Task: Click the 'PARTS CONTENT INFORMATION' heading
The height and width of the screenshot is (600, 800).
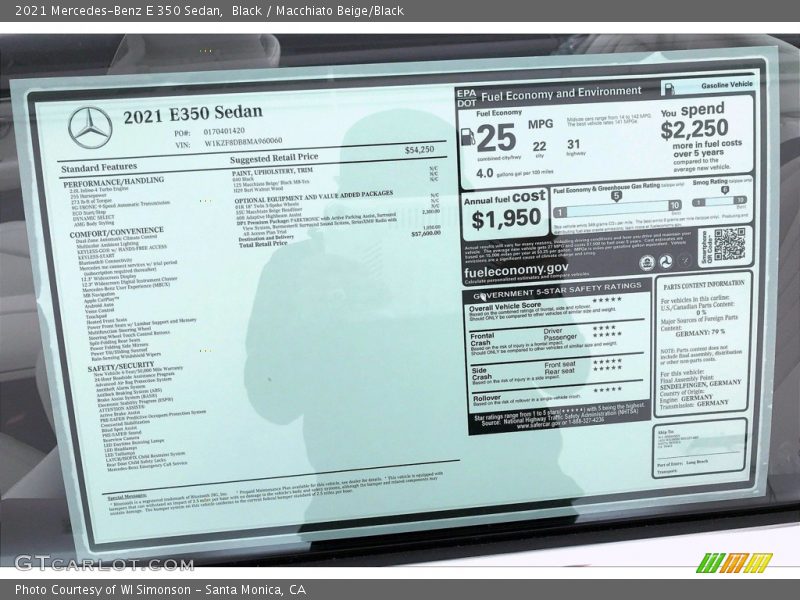Action: (704, 285)
